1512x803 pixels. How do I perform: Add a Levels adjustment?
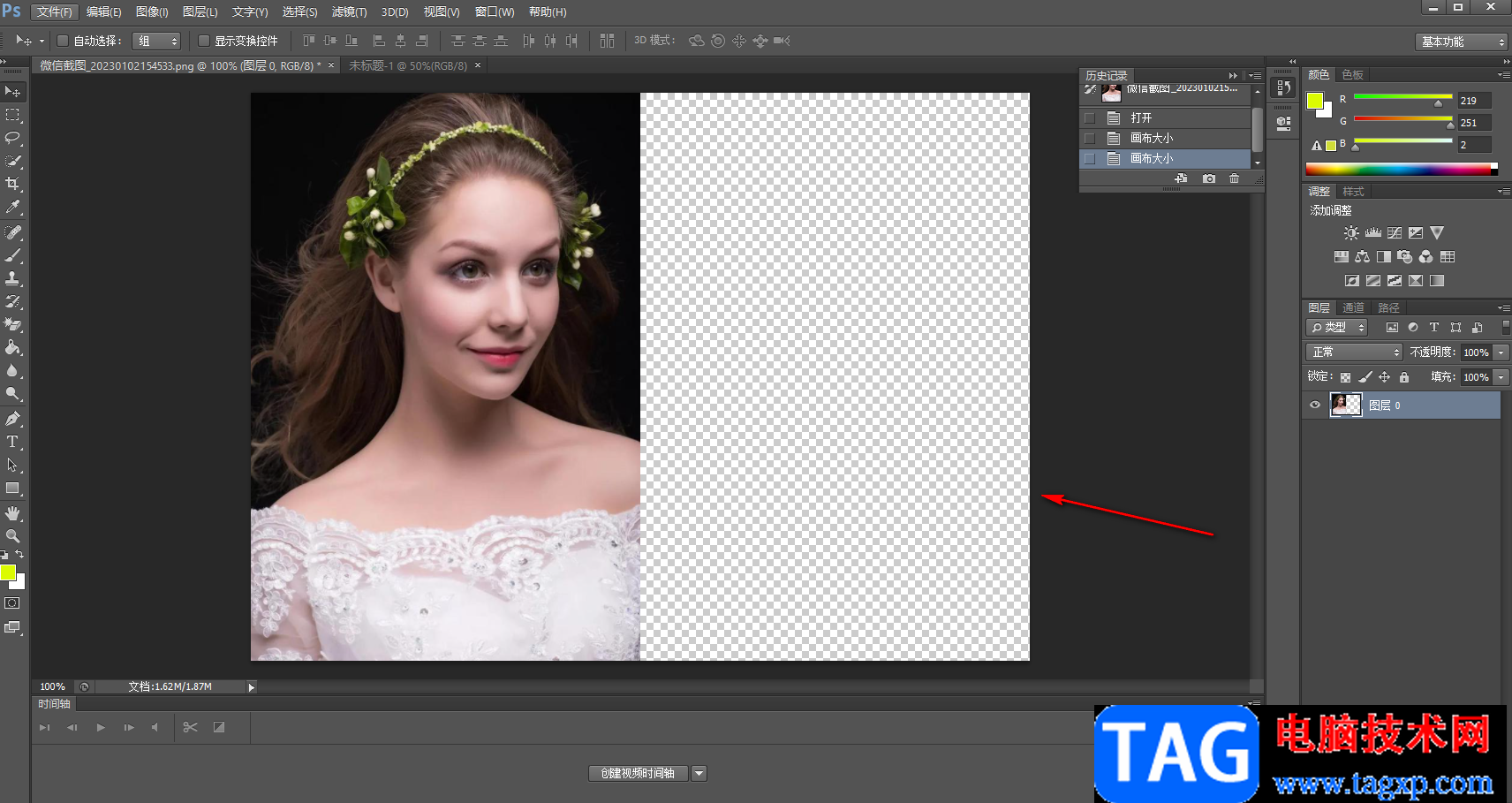1372,233
